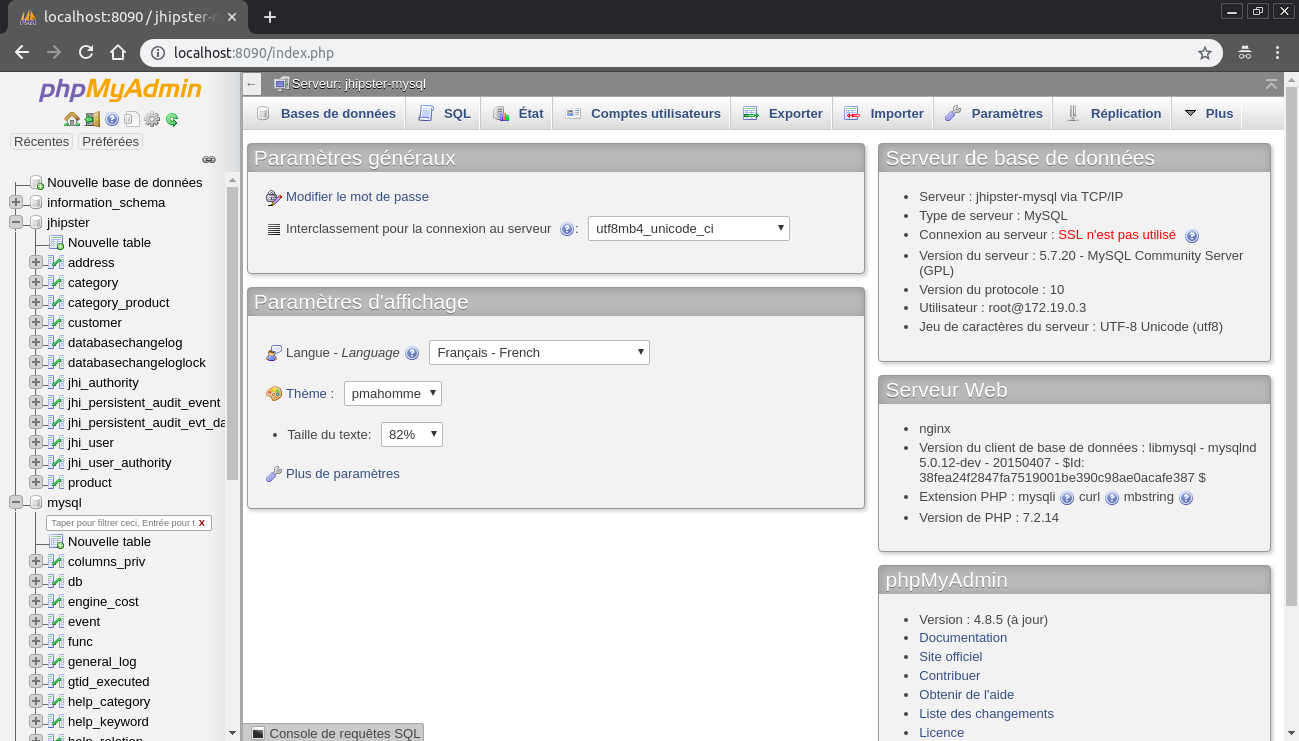Click the table icon beside product

[57, 482]
